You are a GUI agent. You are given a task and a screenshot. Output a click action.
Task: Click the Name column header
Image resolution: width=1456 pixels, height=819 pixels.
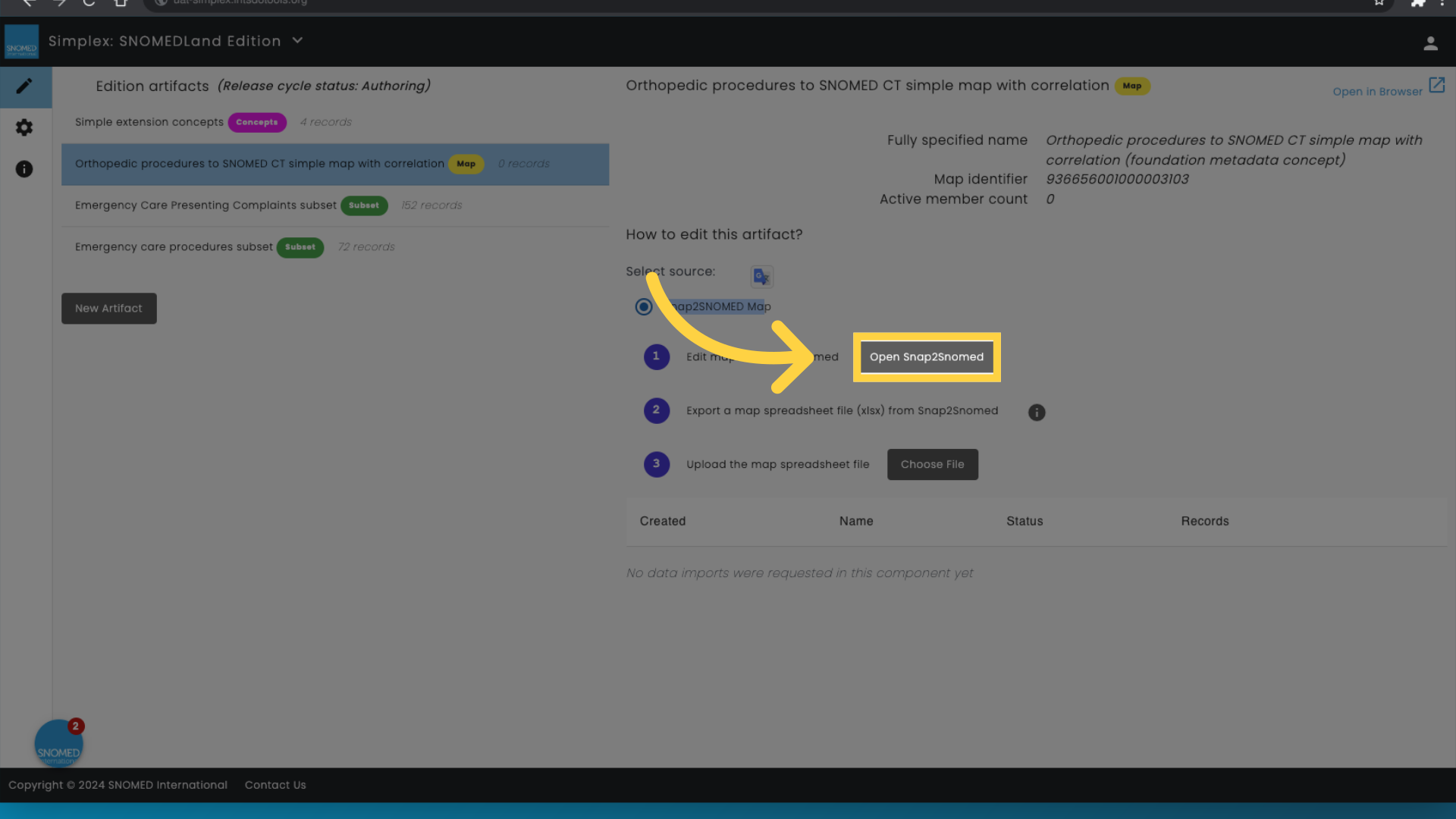(x=856, y=522)
